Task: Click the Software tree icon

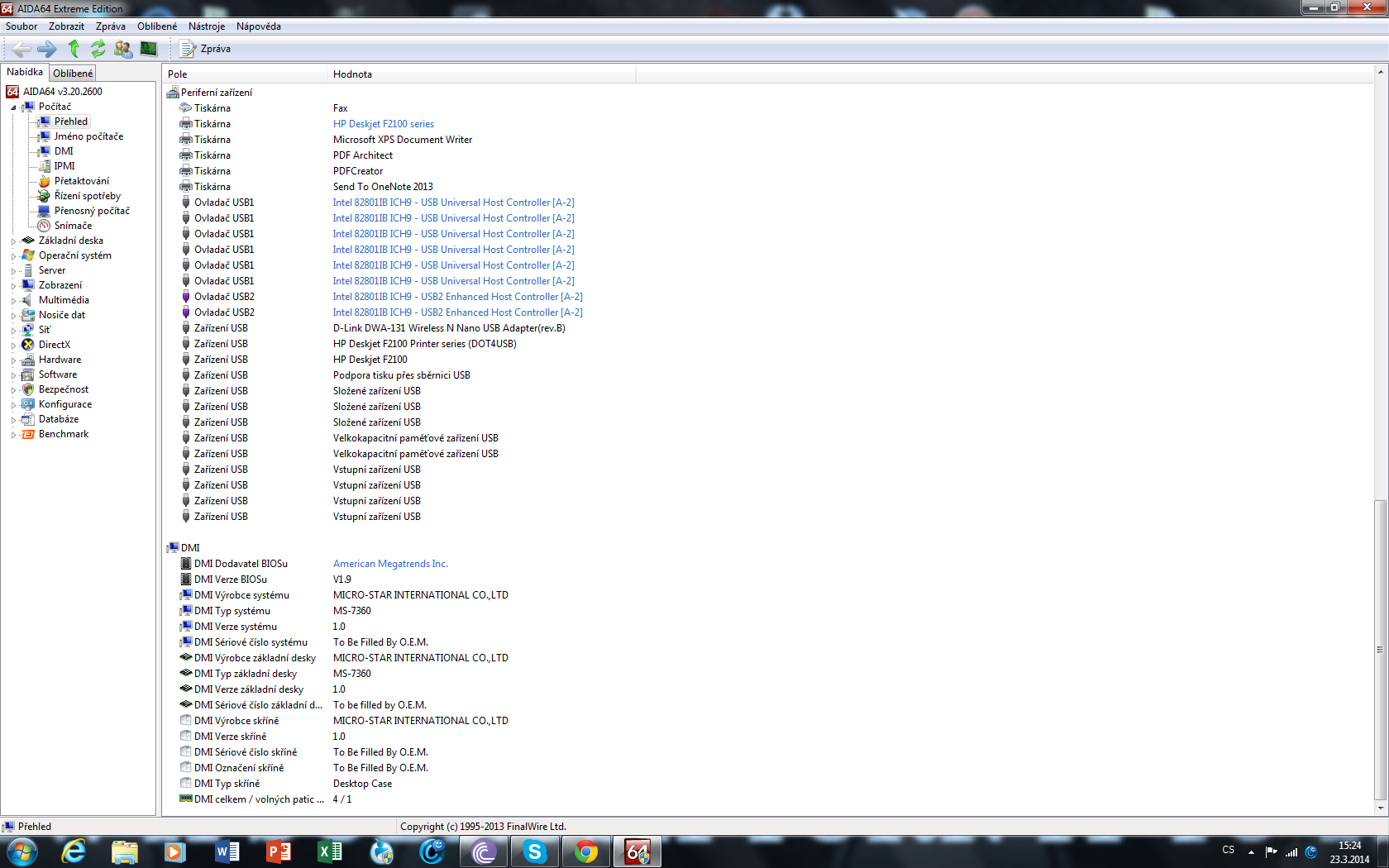Action: click(28, 374)
